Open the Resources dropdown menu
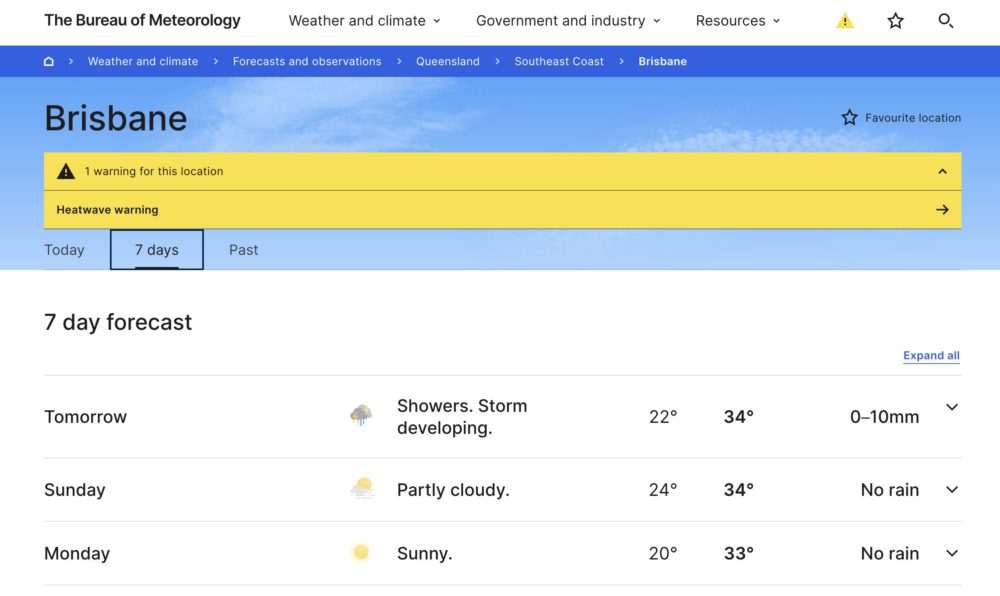 point(737,21)
